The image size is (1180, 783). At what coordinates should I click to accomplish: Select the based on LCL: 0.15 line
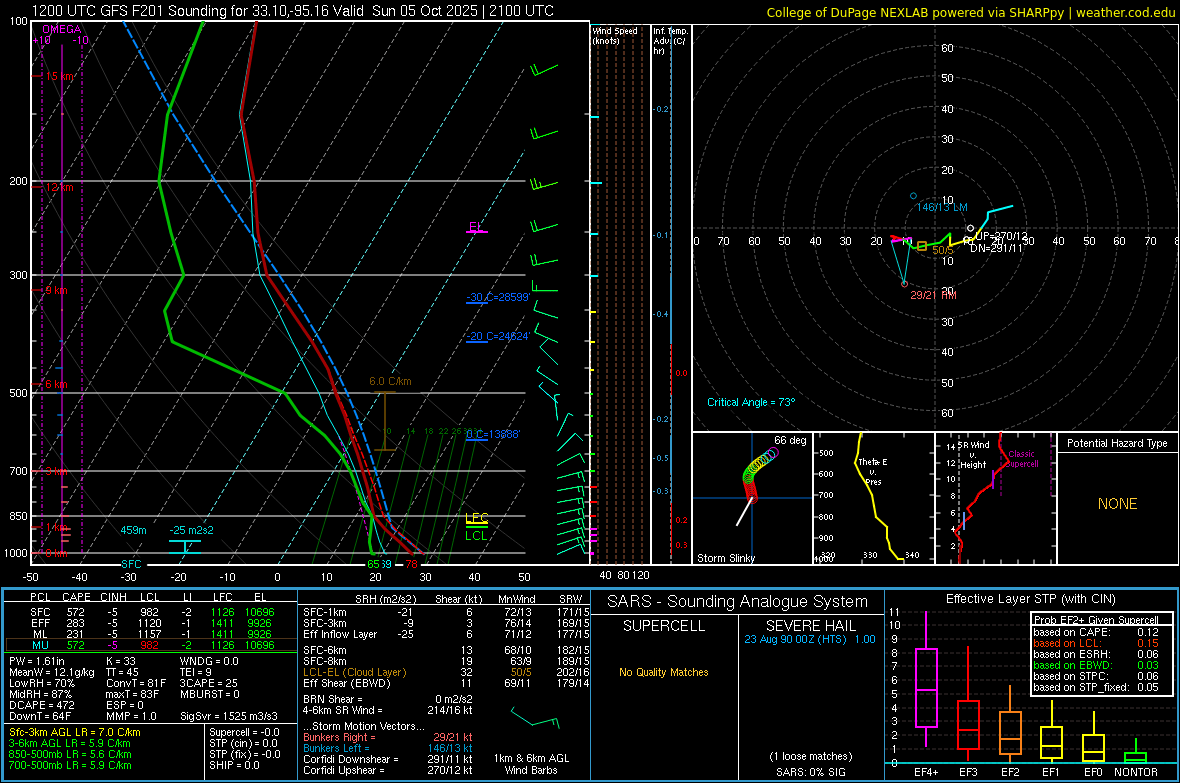click(1095, 643)
